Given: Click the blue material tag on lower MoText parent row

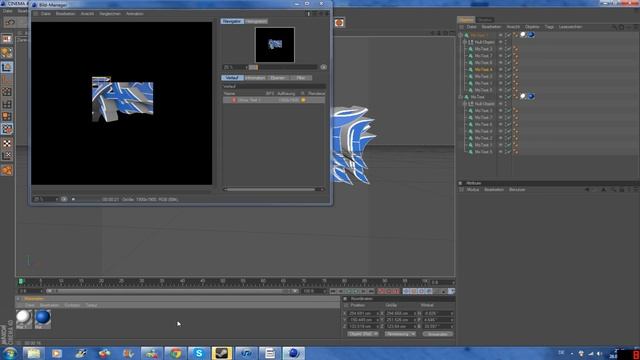Looking at the screenshot, I should (x=531, y=97).
